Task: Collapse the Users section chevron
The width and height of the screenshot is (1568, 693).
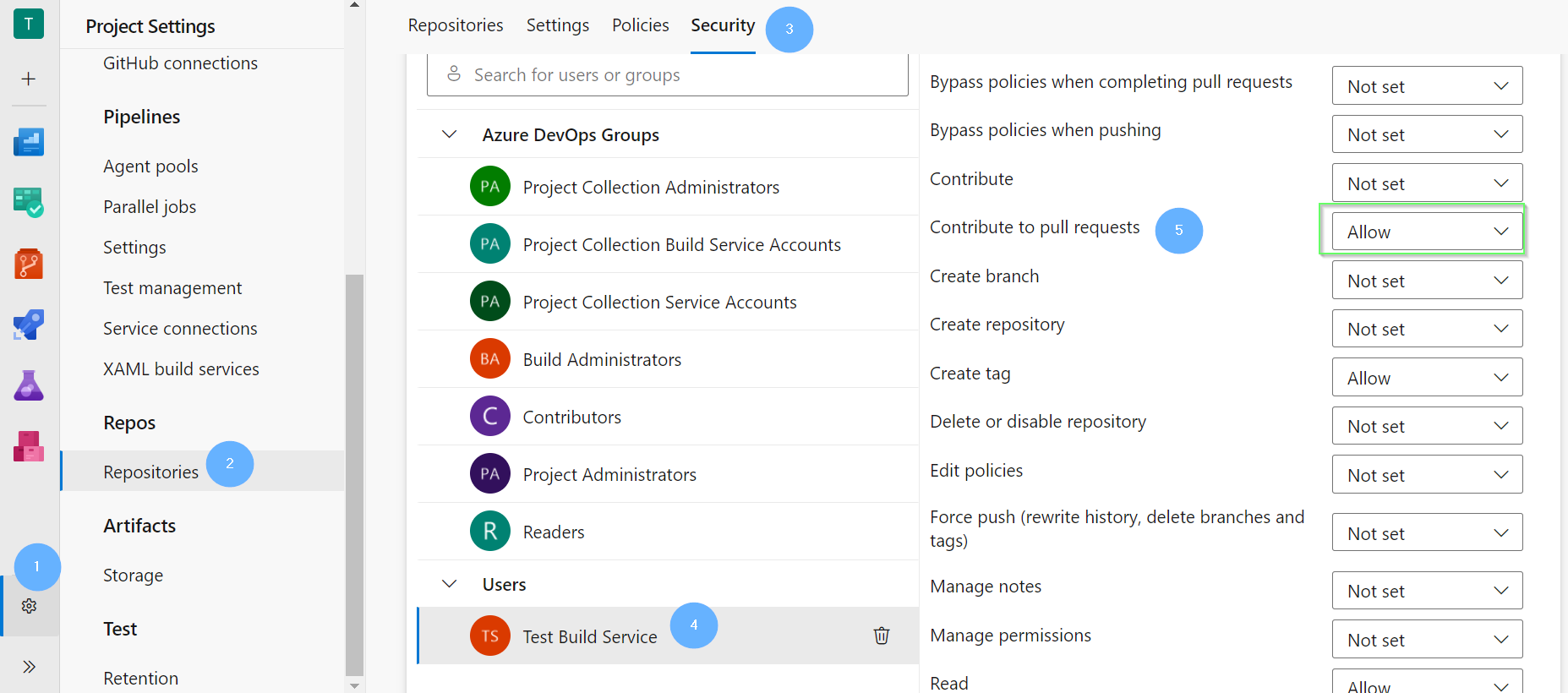Action: pyautogui.click(x=450, y=584)
